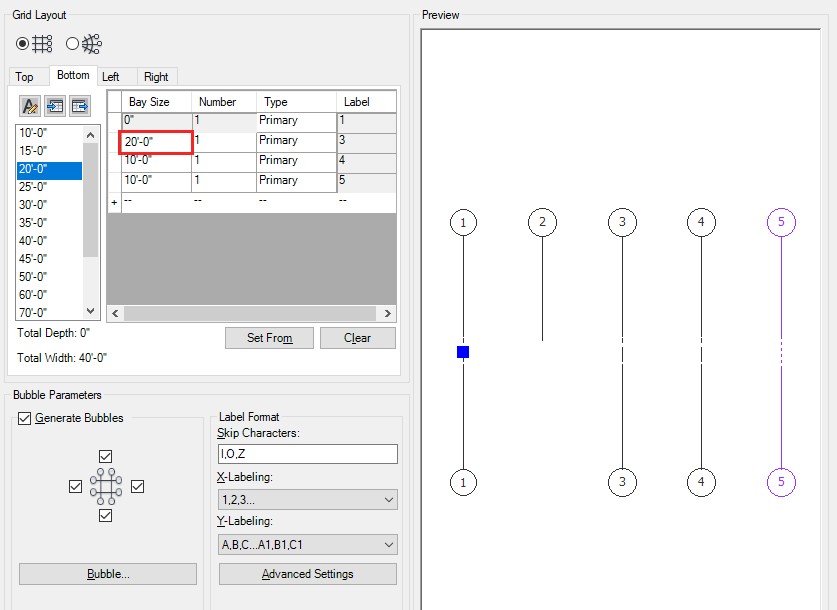The image size is (837, 610).
Task: Select 40'-0" in the bay size list
Action: pyautogui.click(x=49, y=241)
